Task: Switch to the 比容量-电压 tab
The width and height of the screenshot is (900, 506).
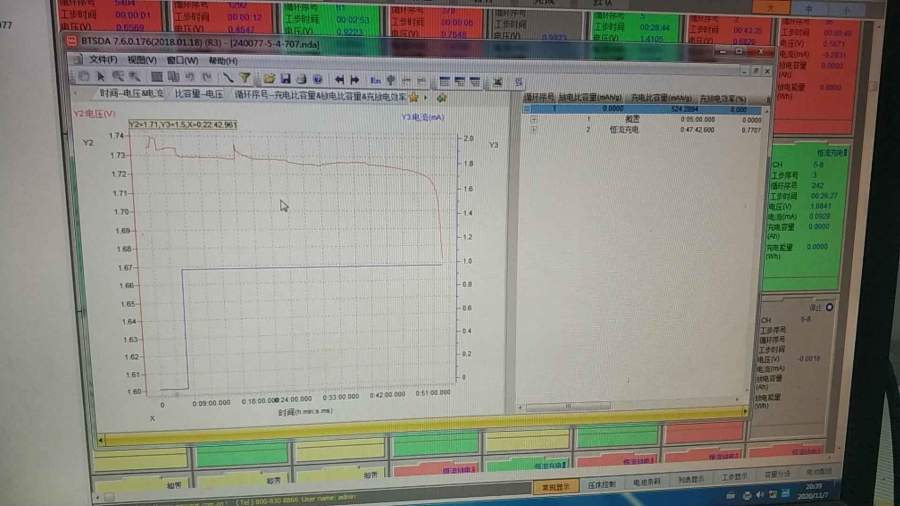Action: point(198,96)
